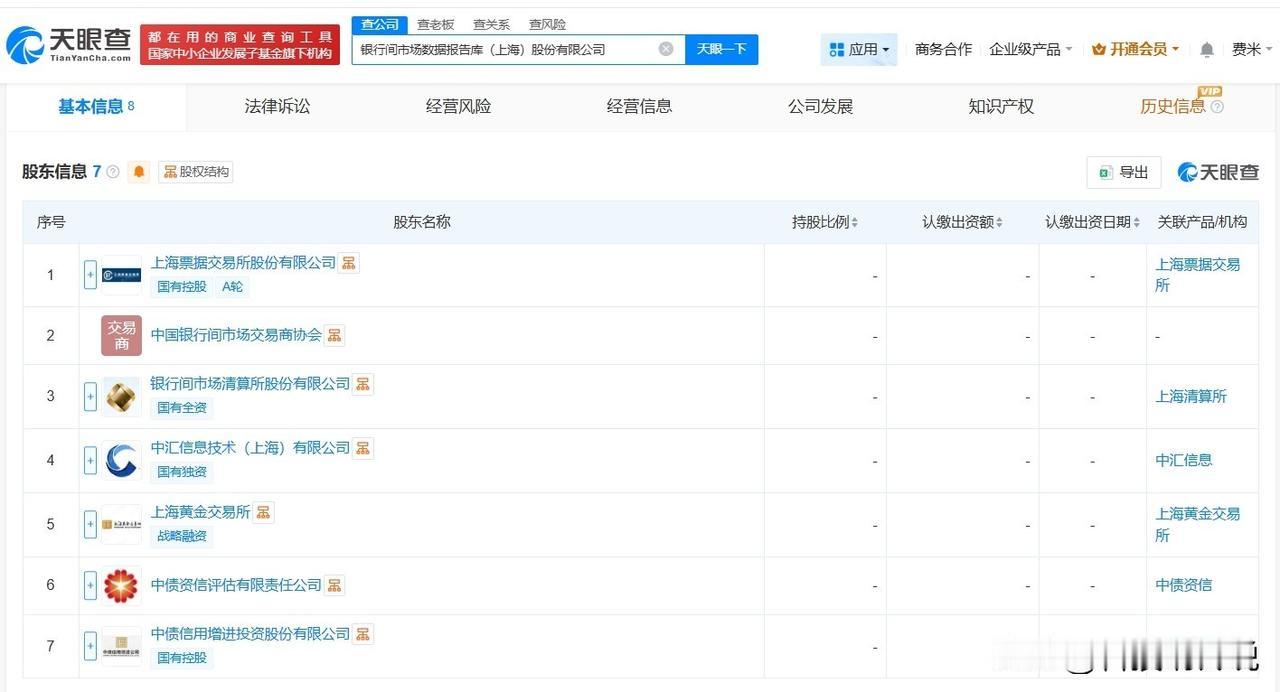Expand row 7 中债信用增进 with plus
1280x692 pixels.
90,646
